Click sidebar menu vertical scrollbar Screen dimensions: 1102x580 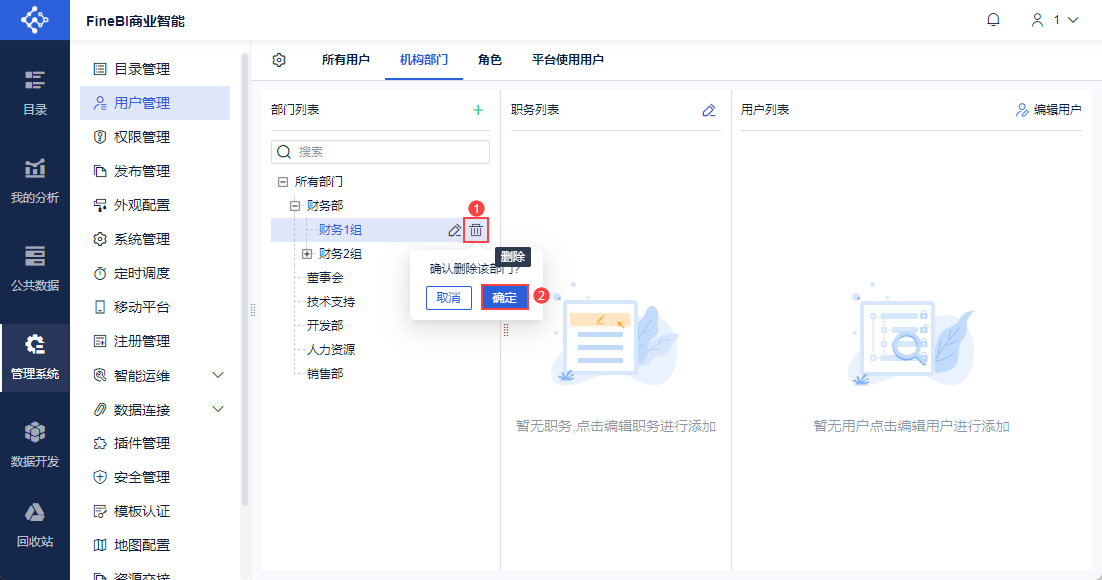pos(245,279)
